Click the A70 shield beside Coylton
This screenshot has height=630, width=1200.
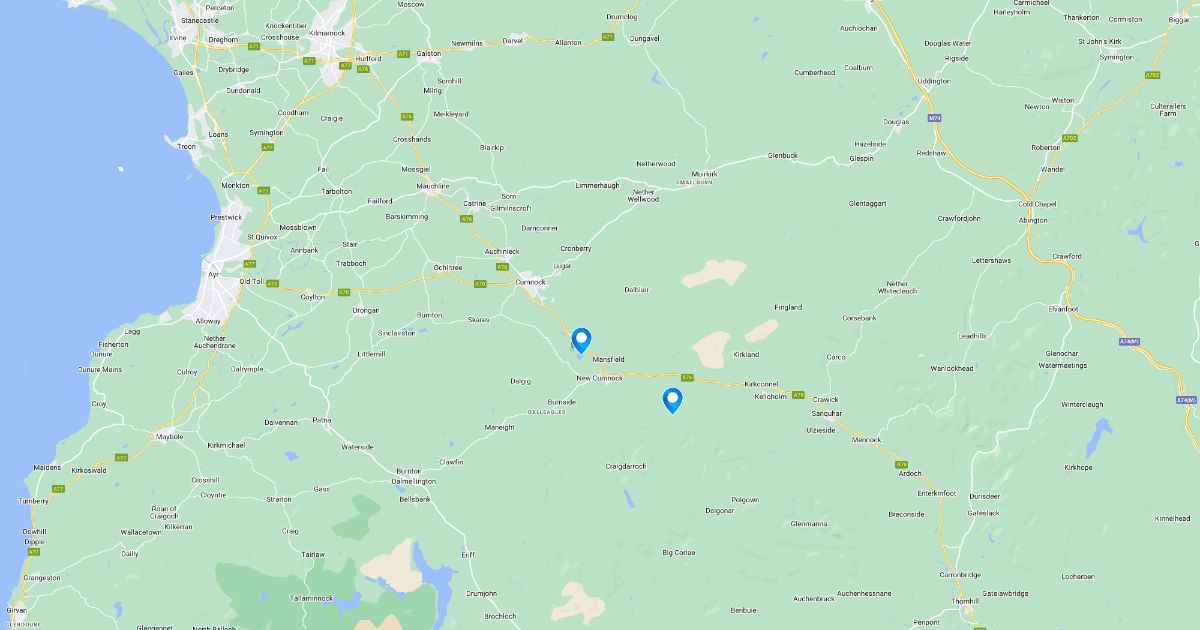(x=343, y=292)
